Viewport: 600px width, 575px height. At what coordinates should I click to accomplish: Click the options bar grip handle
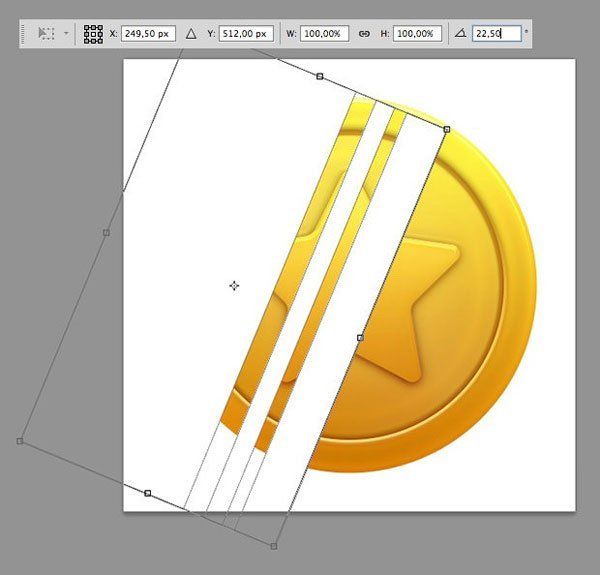click(x=23, y=34)
